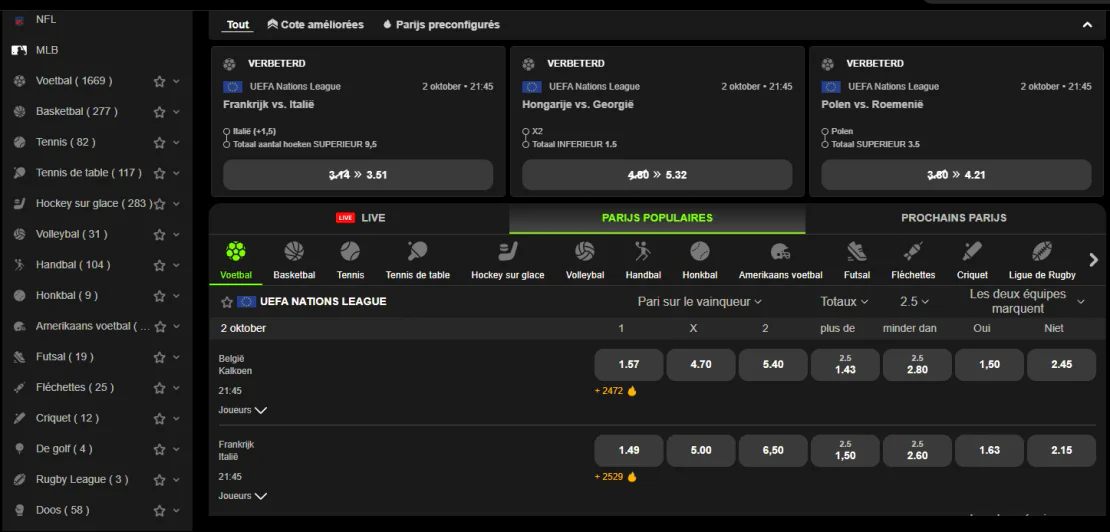Pick Niet odds 2.45 België Kalkoen

coord(1061,365)
